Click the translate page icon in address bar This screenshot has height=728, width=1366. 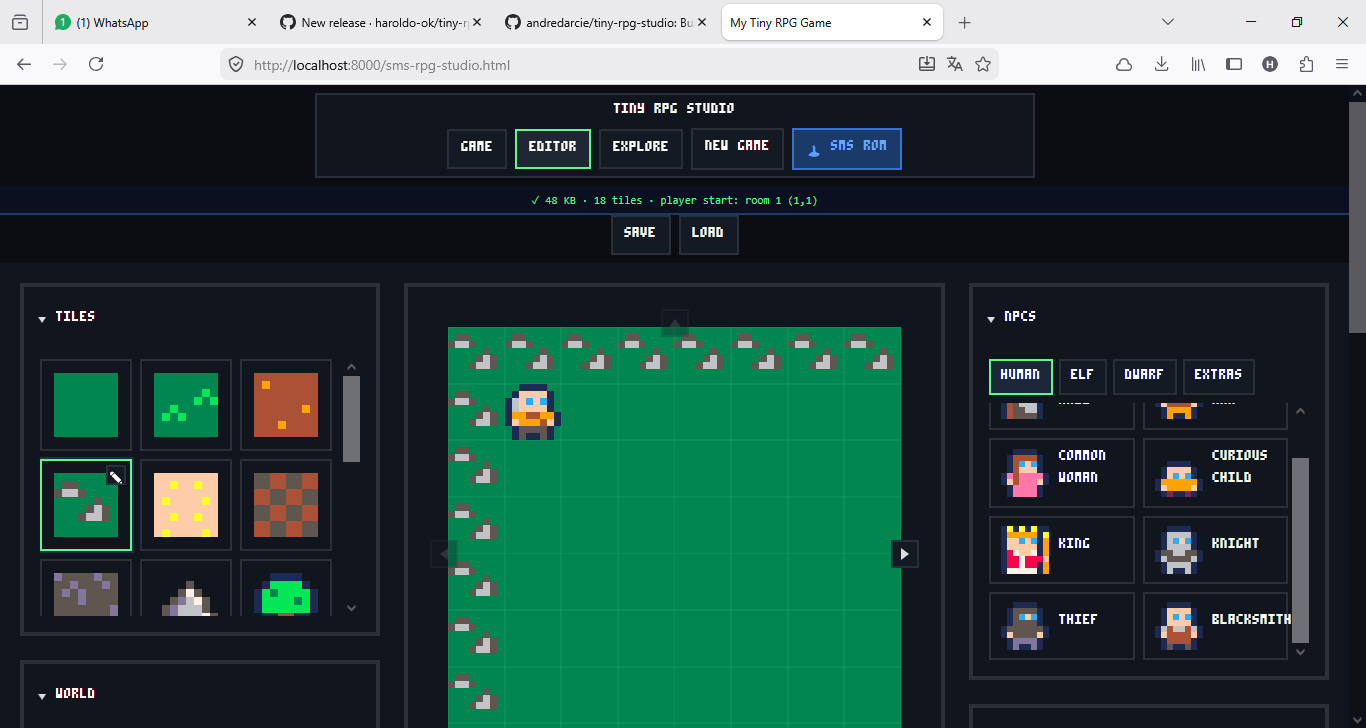click(x=955, y=64)
